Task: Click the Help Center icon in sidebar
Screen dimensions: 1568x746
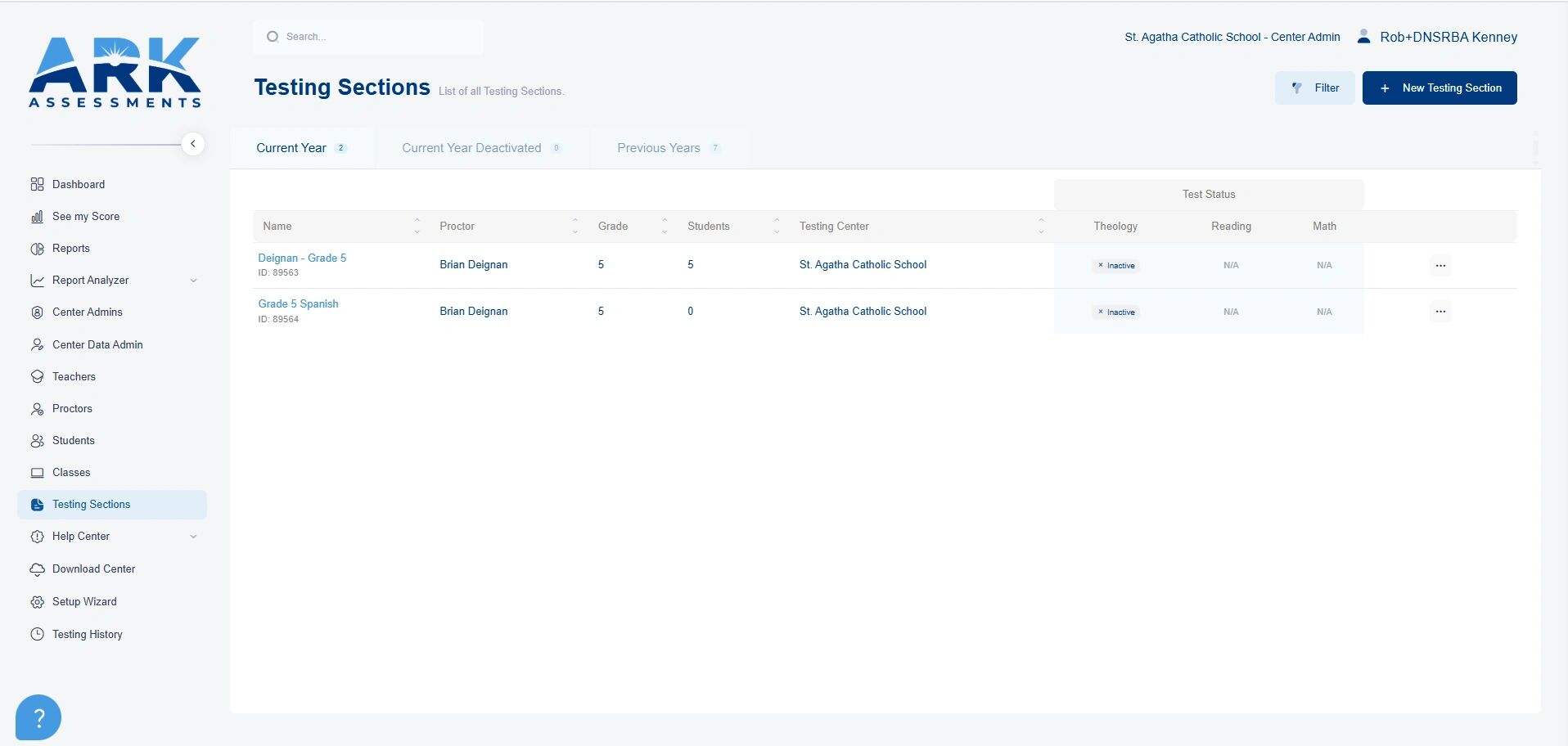Action: coord(37,537)
